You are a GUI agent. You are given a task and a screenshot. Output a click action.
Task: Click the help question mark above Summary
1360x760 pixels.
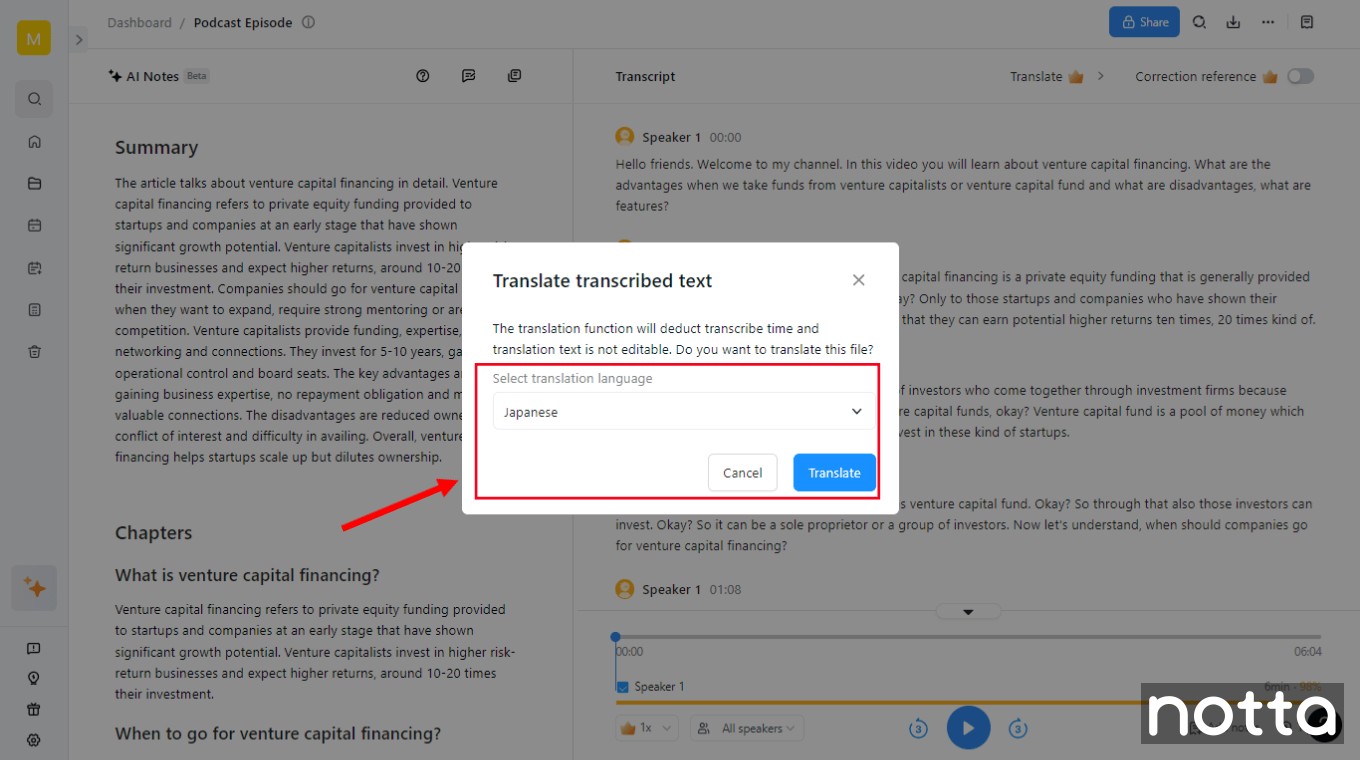(422, 75)
